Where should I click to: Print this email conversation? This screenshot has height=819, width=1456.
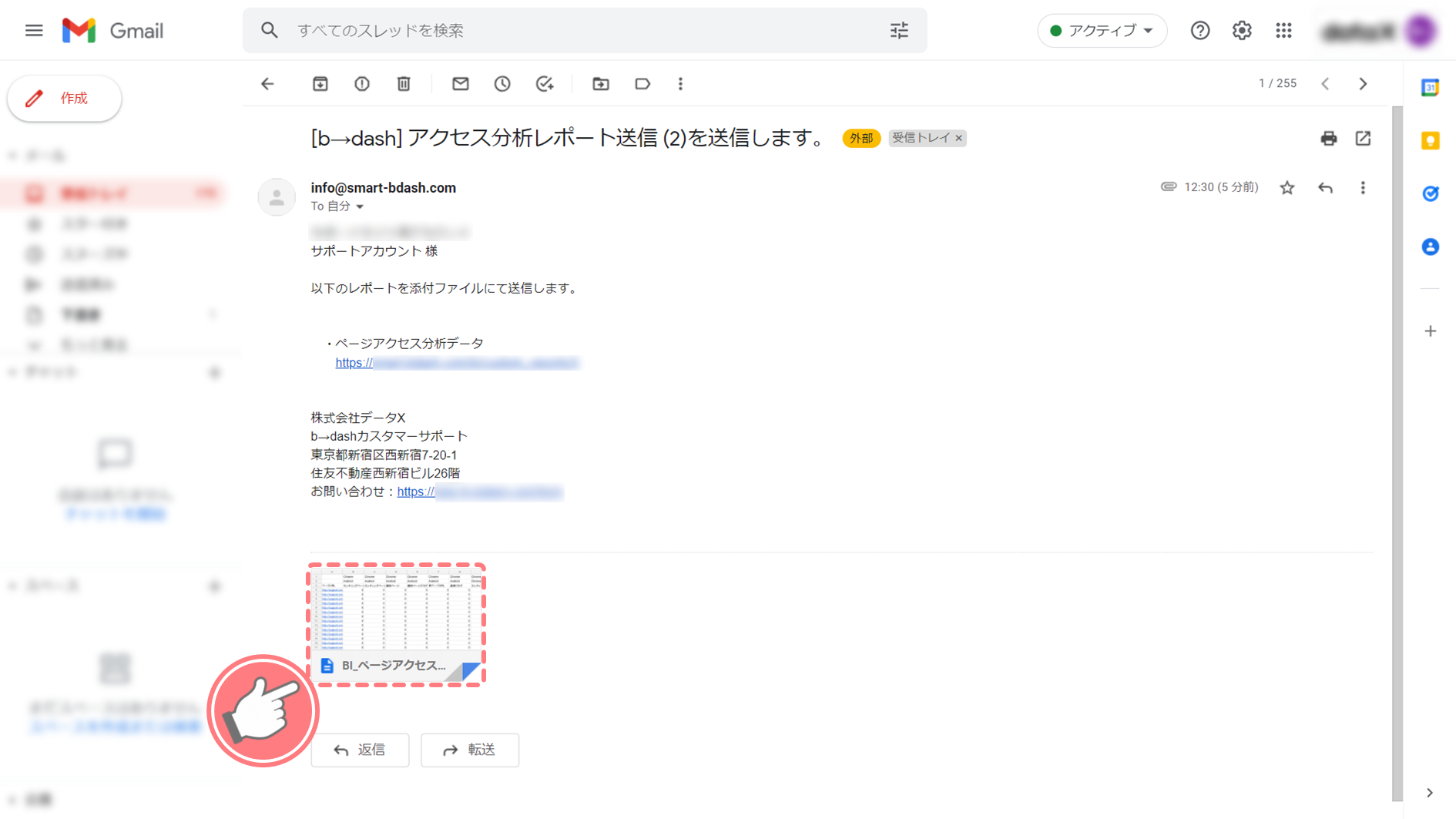(x=1328, y=138)
